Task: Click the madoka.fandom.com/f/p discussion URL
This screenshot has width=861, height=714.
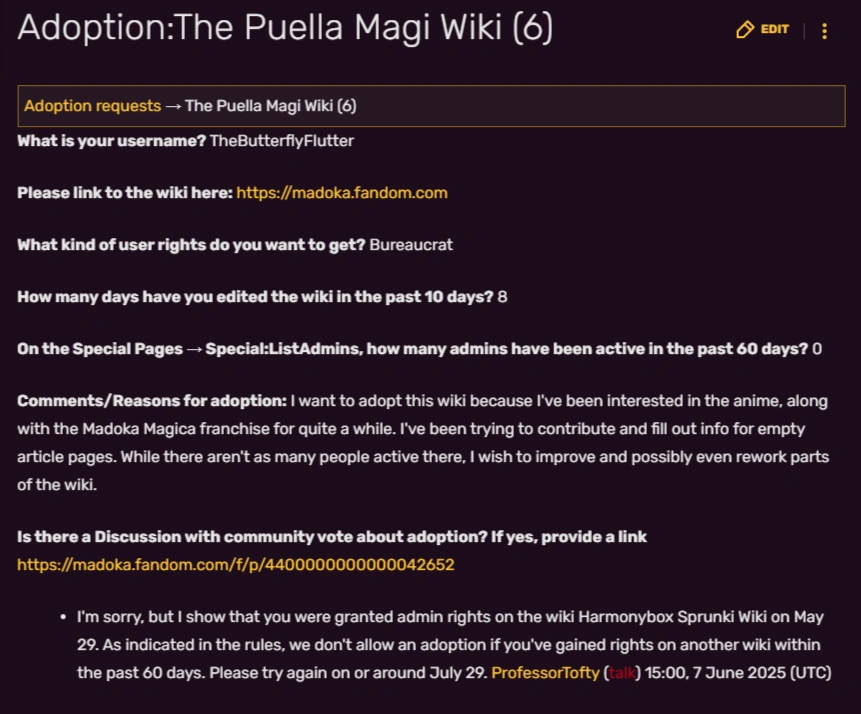Action: pyautogui.click(x=235, y=564)
